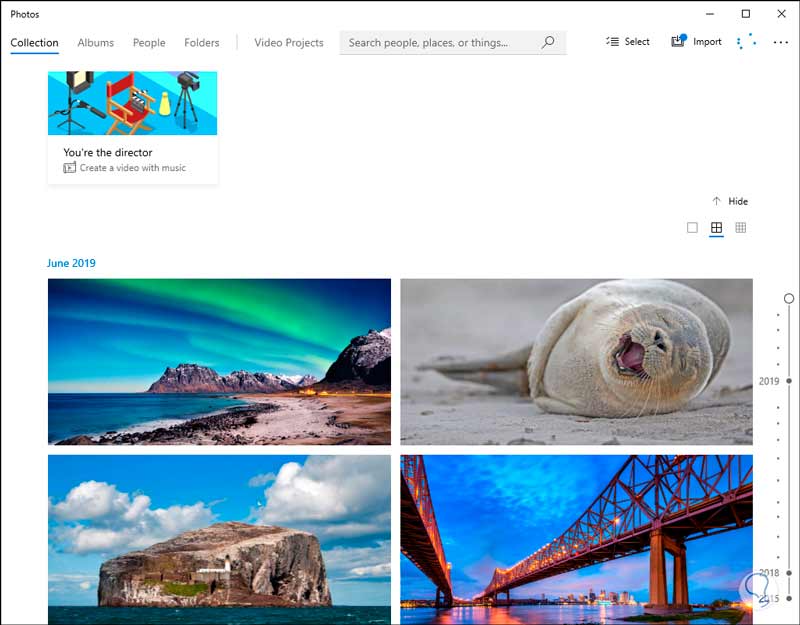
Task: Click the video-with-music icon under director card
Action: point(69,167)
